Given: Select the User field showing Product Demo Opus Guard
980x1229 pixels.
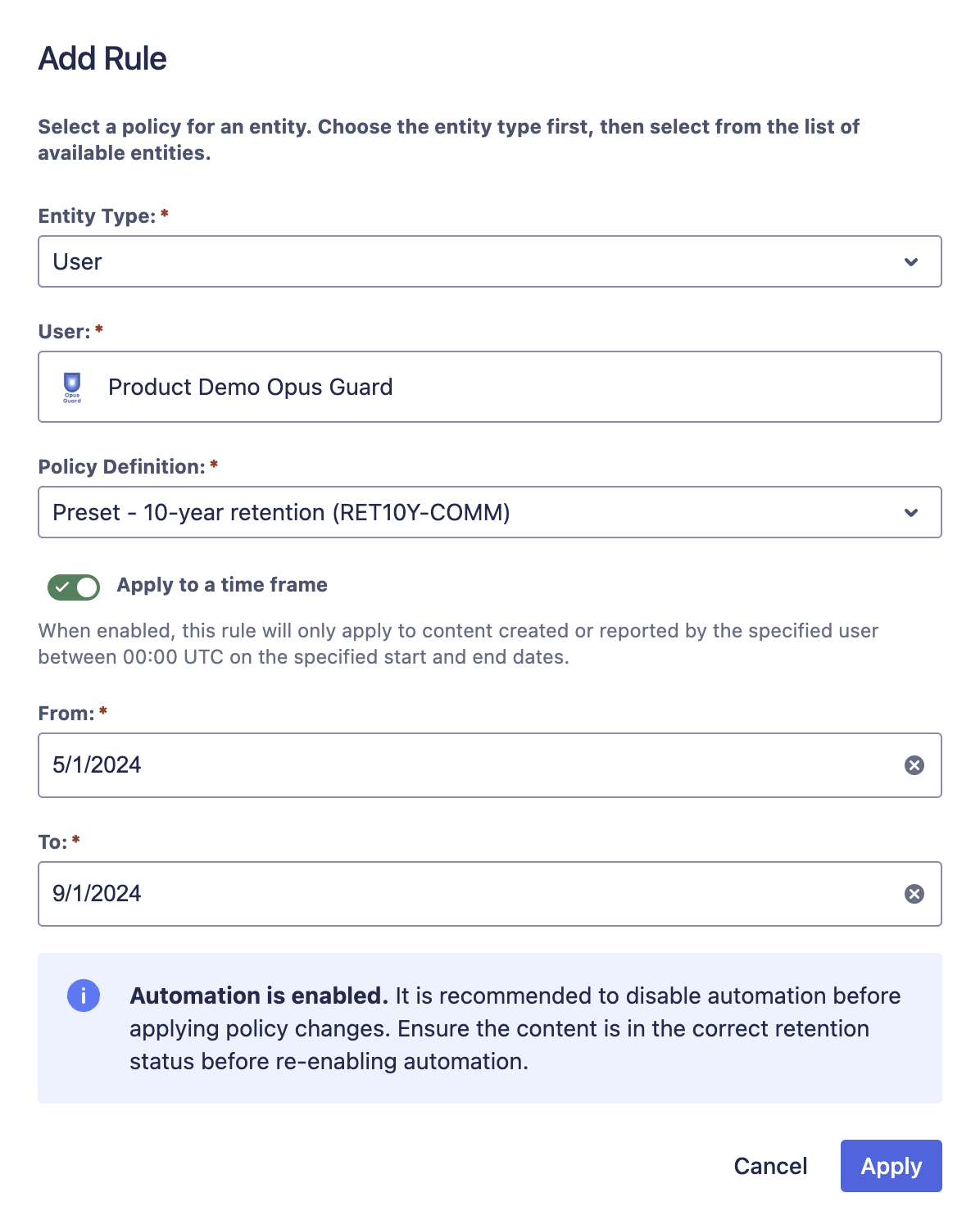Looking at the screenshot, I should pyautogui.click(x=489, y=386).
